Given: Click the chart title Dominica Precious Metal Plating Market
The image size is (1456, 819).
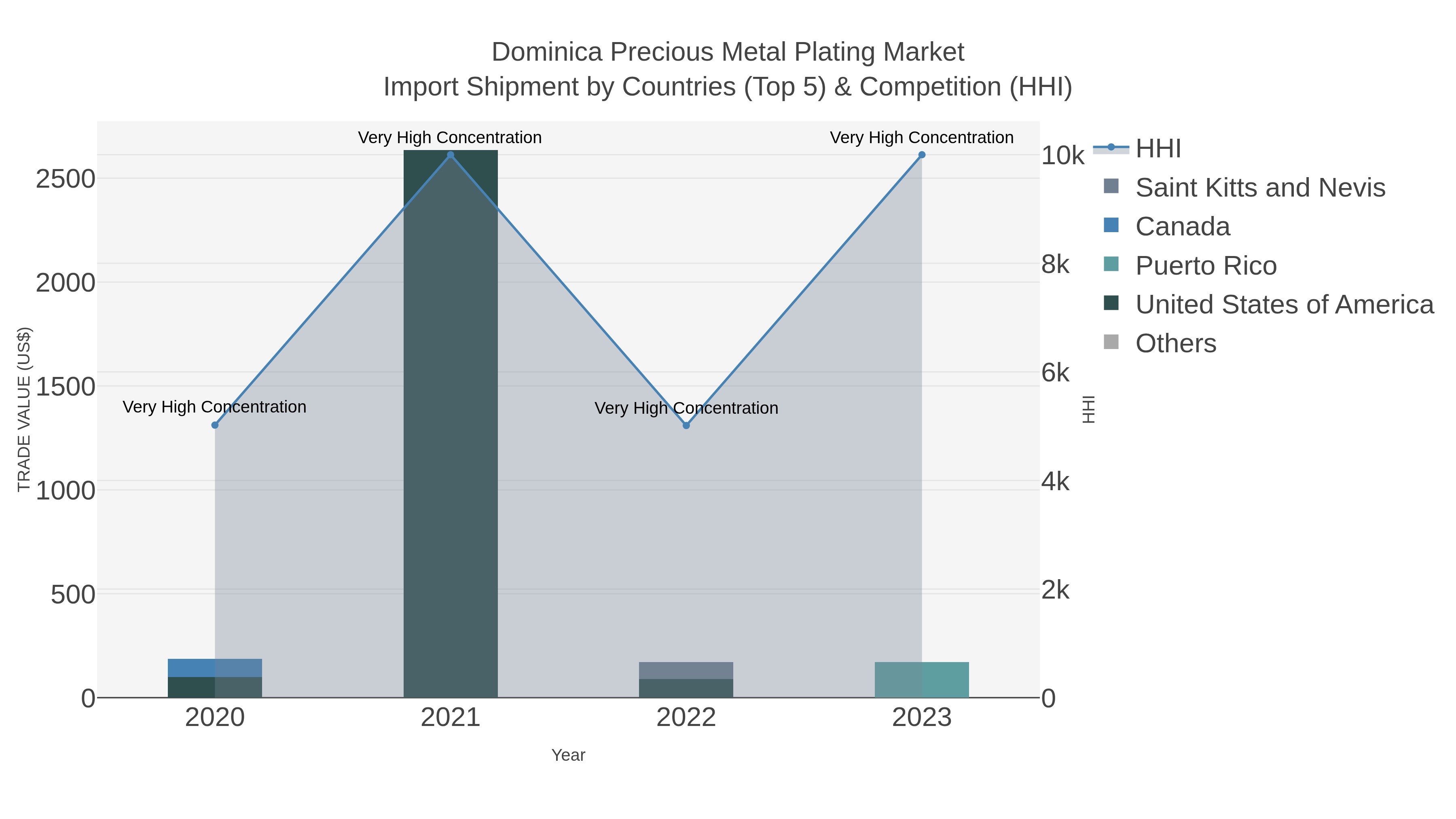Looking at the screenshot, I should [x=728, y=52].
